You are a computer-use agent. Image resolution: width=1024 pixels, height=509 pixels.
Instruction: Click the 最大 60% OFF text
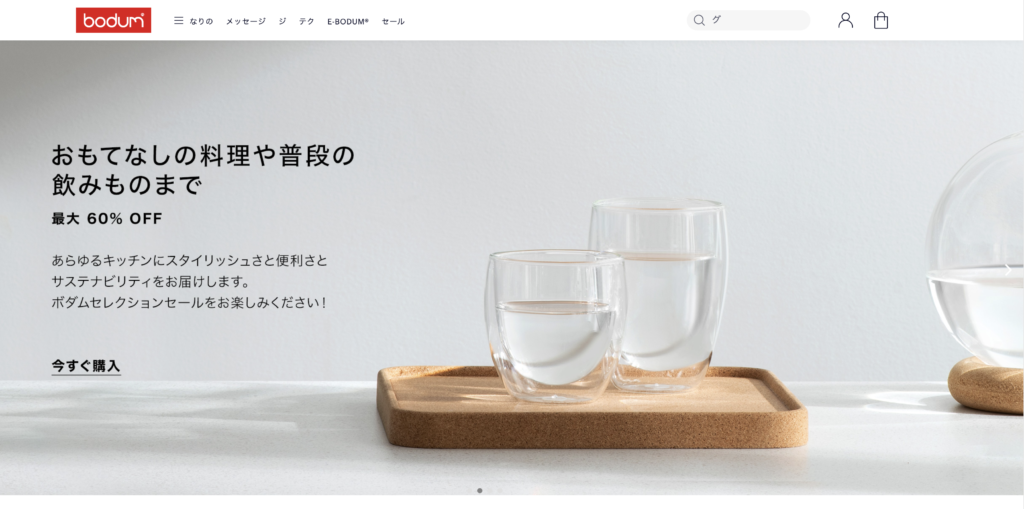point(107,219)
